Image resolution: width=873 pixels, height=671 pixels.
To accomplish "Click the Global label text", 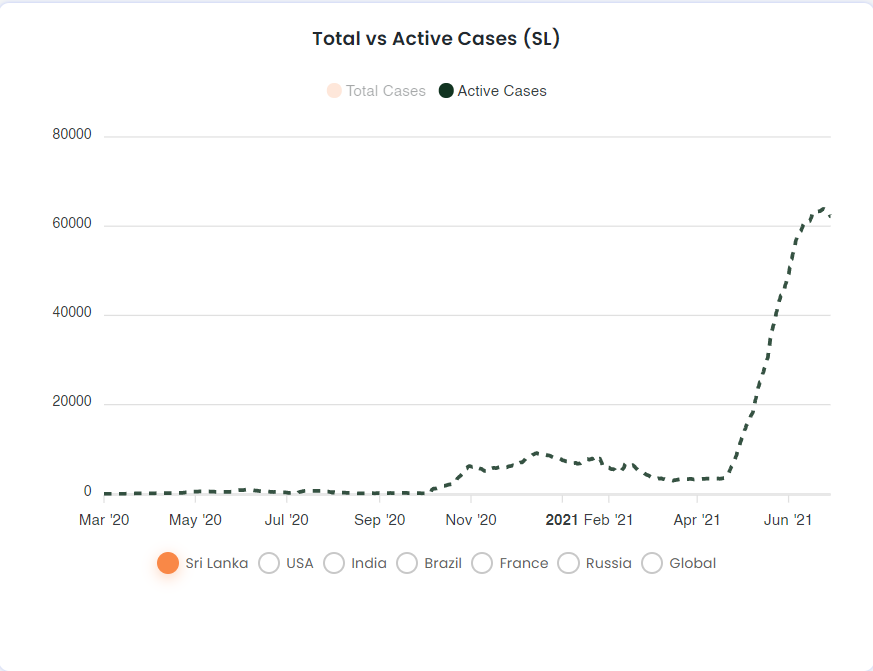I will click(693, 563).
